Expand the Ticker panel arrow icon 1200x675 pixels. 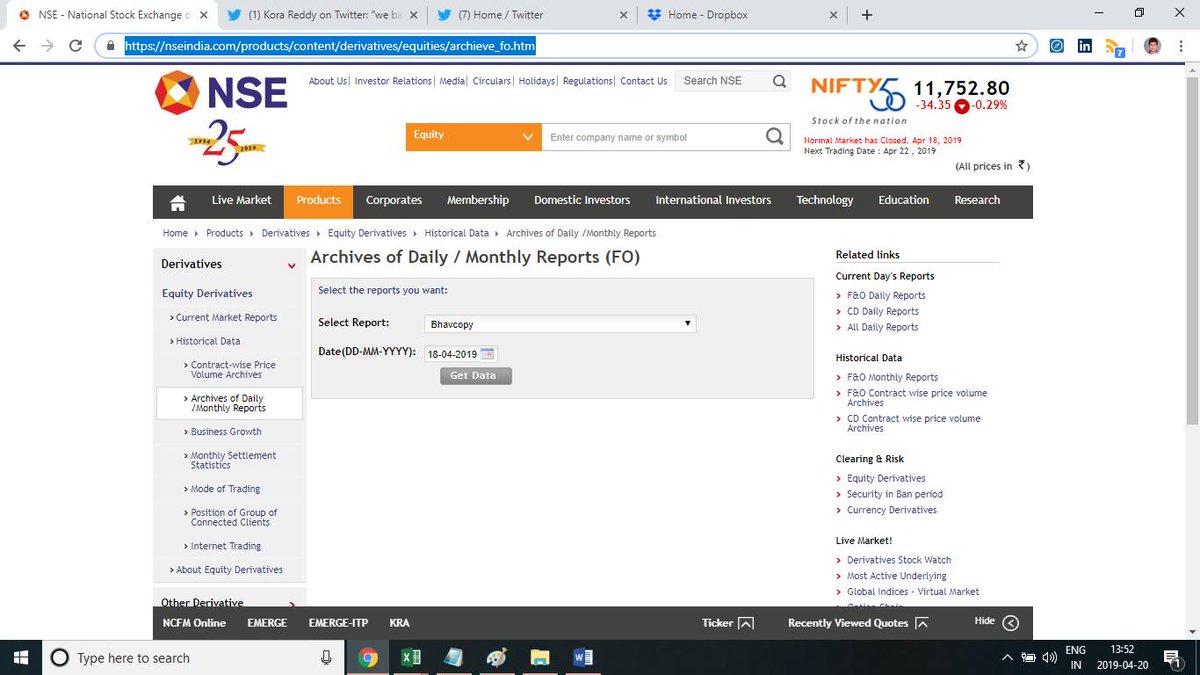tap(746, 623)
